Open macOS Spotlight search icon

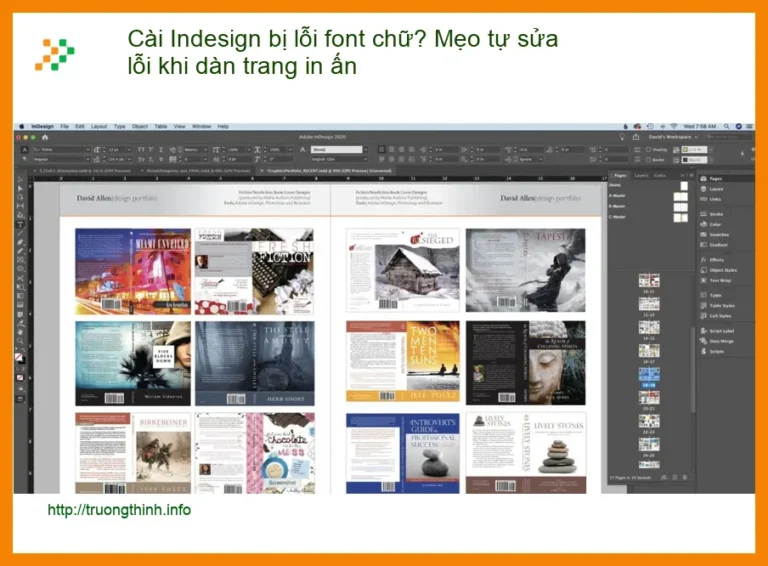pos(727,126)
